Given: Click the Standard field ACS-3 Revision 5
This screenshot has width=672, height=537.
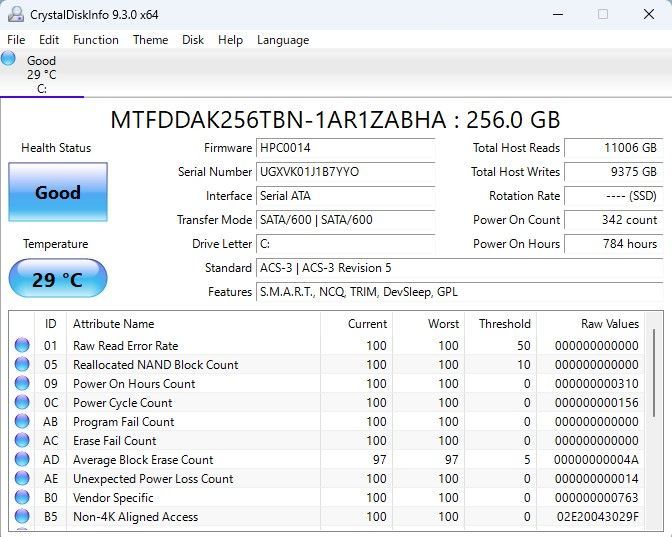Looking at the screenshot, I should [x=459, y=268].
